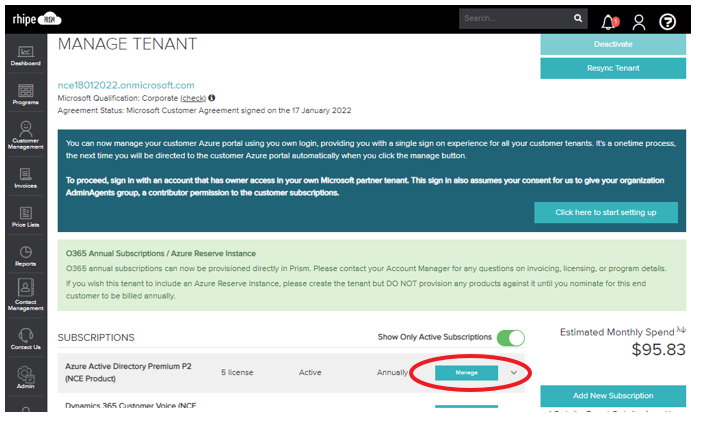Open Price Lists in the sidebar

tap(25, 217)
